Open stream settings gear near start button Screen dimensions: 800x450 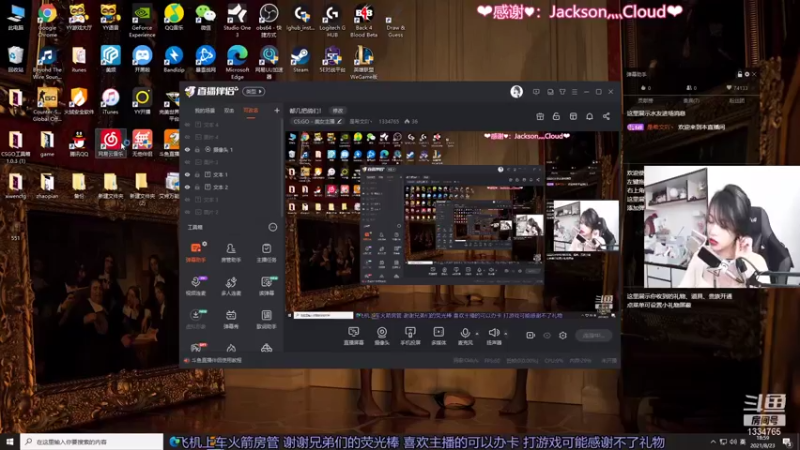[x=563, y=335]
